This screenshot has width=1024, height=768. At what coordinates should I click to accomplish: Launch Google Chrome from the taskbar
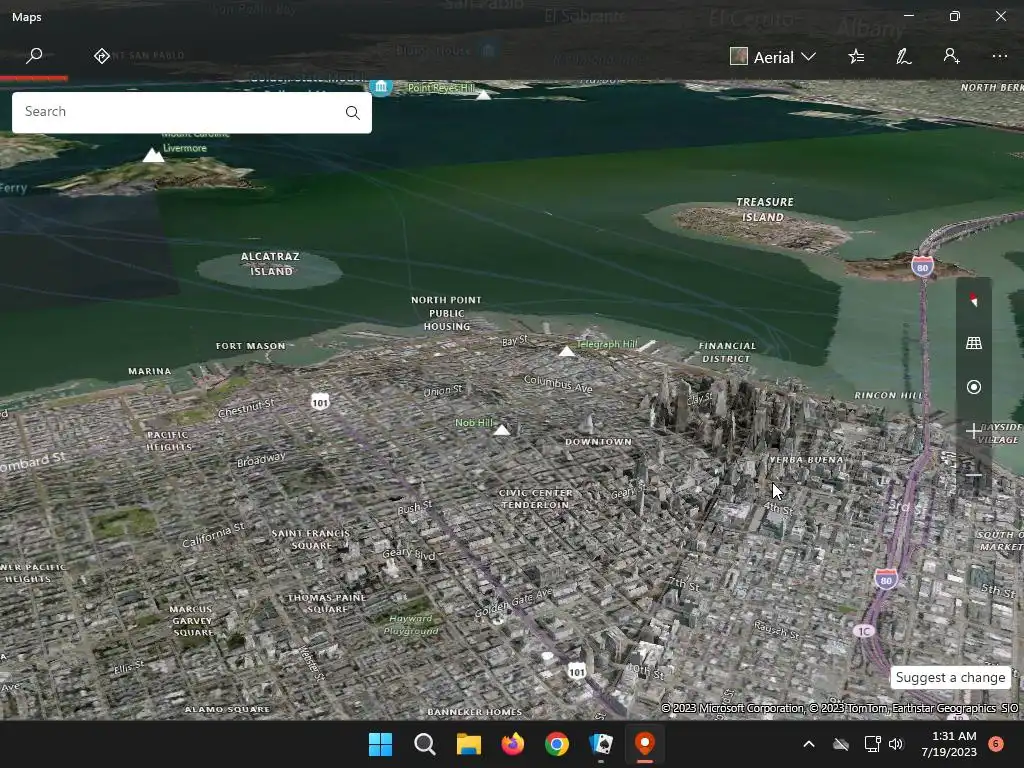pyautogui.click(x=556, y=744)
